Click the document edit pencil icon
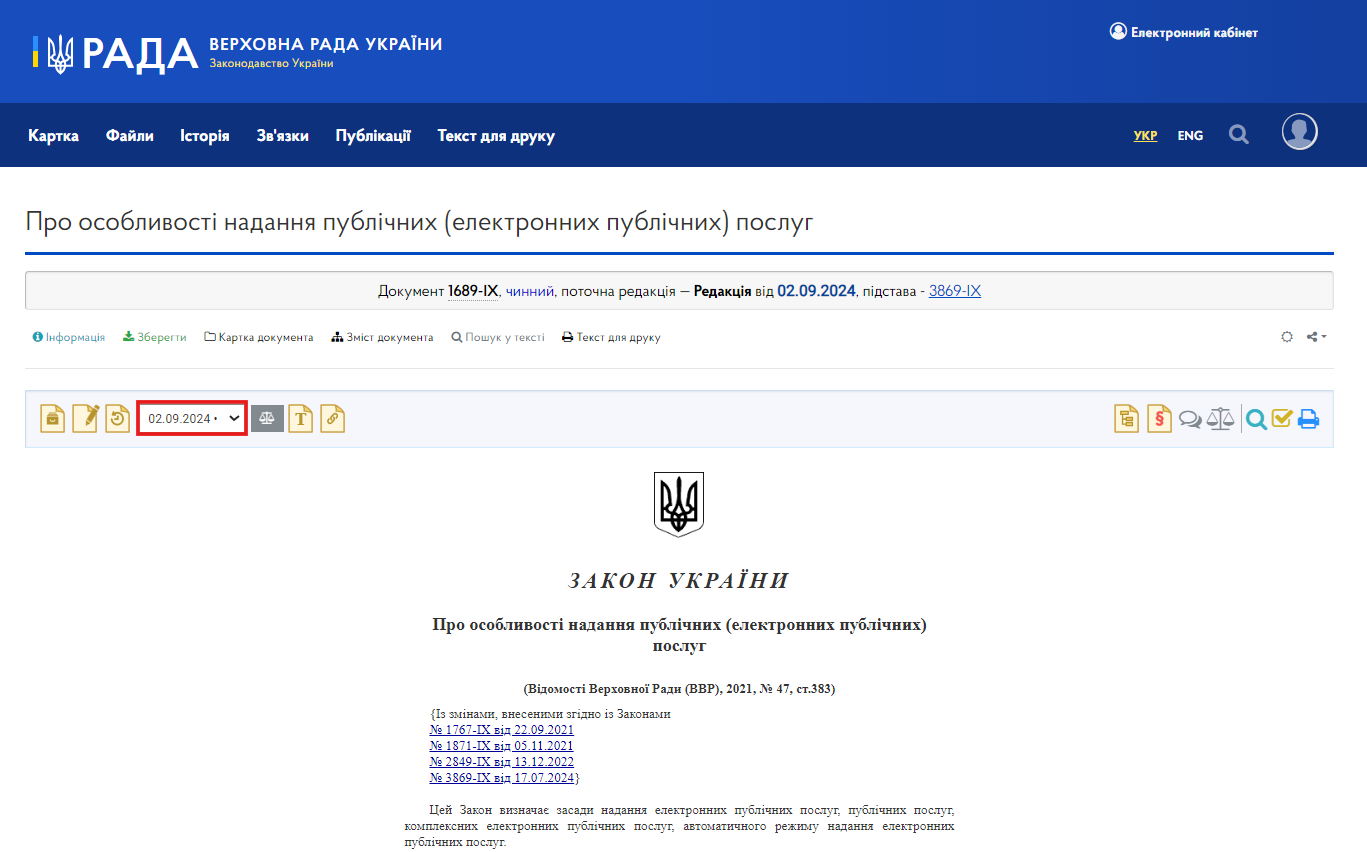Image resolution: width=1367 pixels, height=852 pixels. point(85,418)
